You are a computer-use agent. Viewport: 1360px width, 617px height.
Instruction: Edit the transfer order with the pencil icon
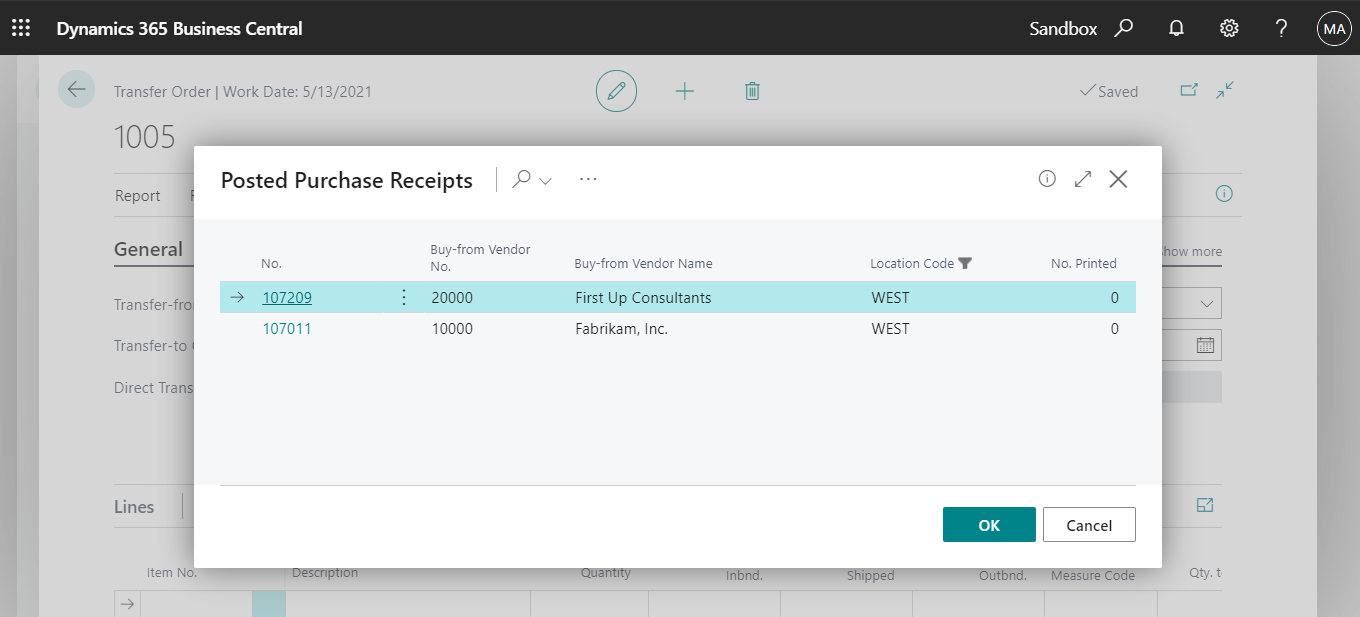click(x=617, y=90)
